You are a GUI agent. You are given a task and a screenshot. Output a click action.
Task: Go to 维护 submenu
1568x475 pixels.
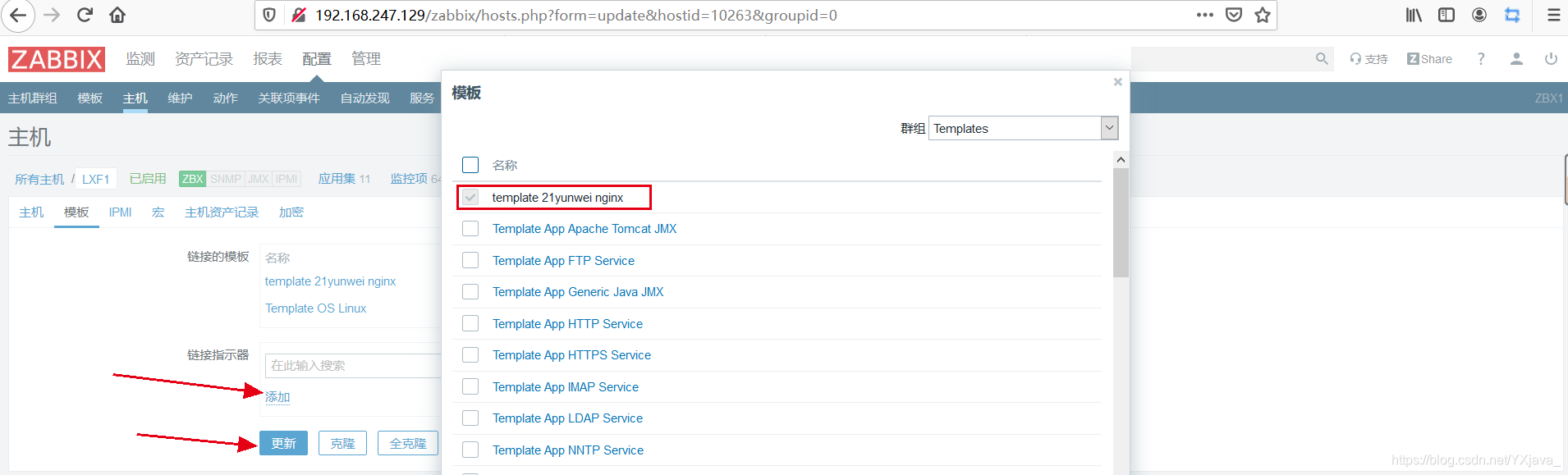(180, 98)
